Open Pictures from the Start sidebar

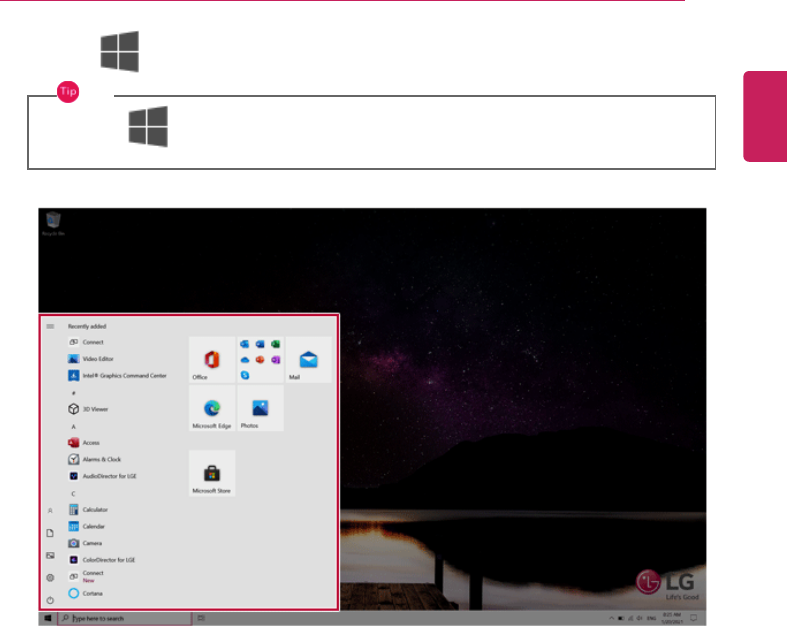pos(50,555)
